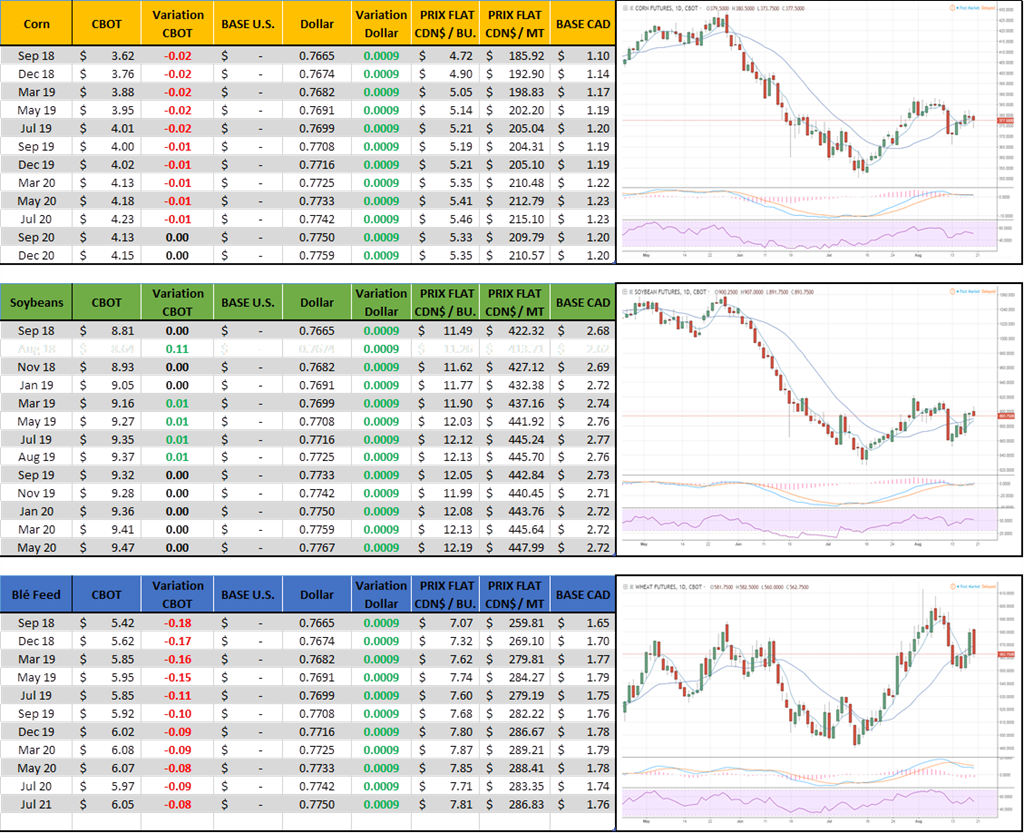1024x833 pixels.
Task: Click the Jul 21 row label in Blé Feed table
Action: (x=36, y=804)
